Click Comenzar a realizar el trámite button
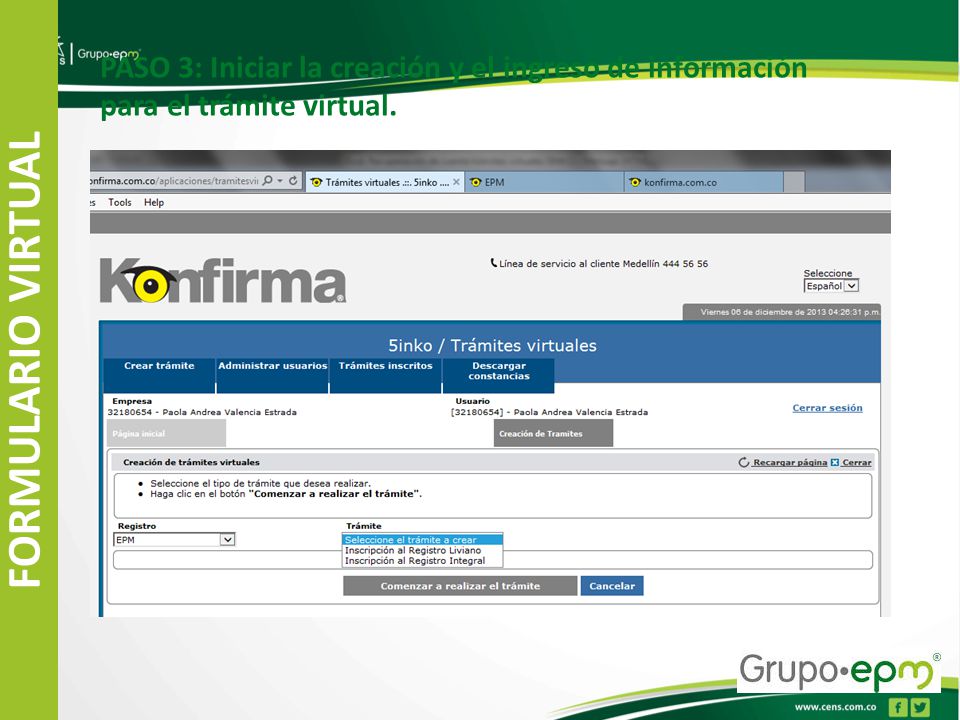 (460, 586)
